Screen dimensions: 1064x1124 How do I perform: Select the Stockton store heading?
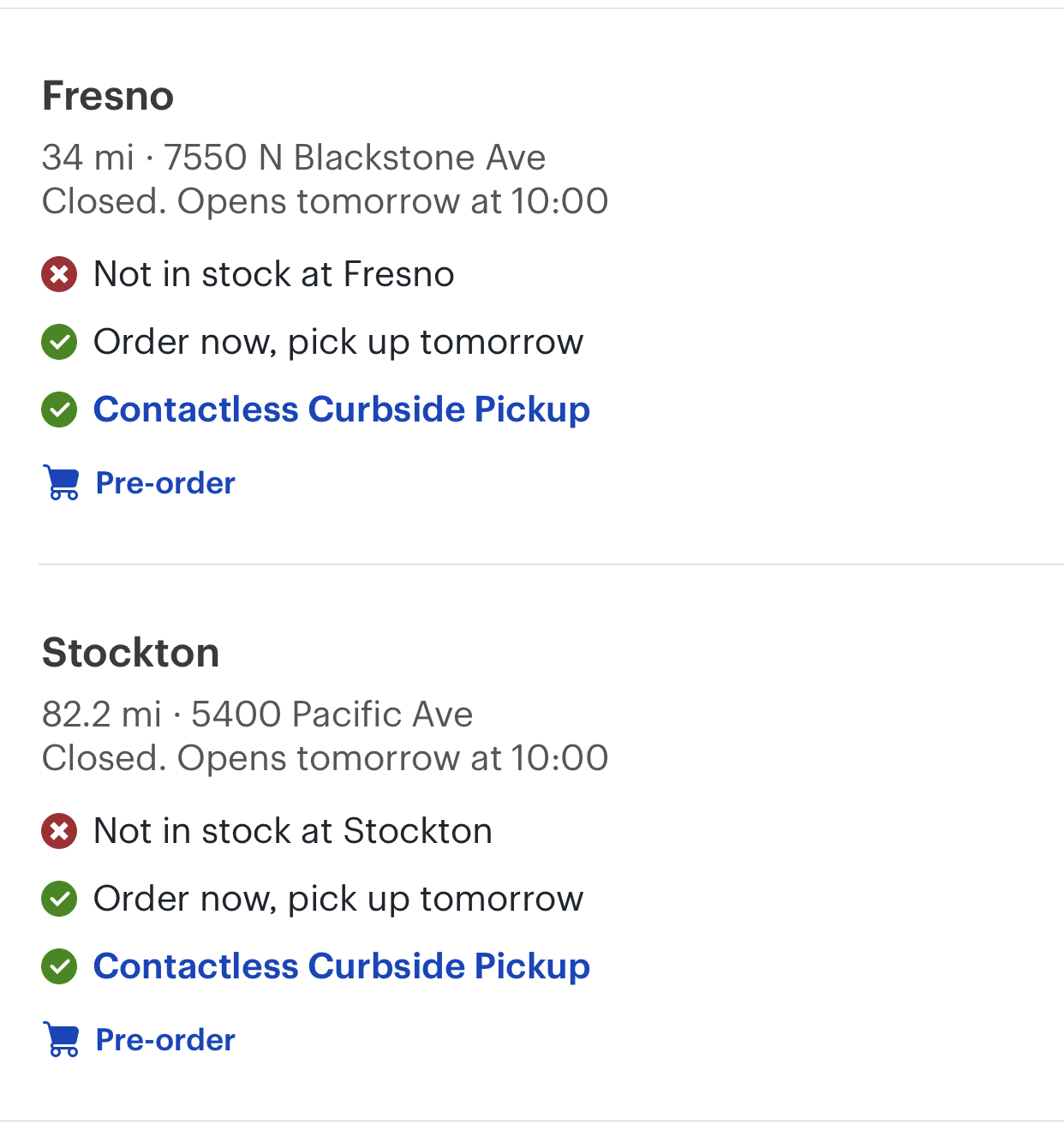coord(130,653)
